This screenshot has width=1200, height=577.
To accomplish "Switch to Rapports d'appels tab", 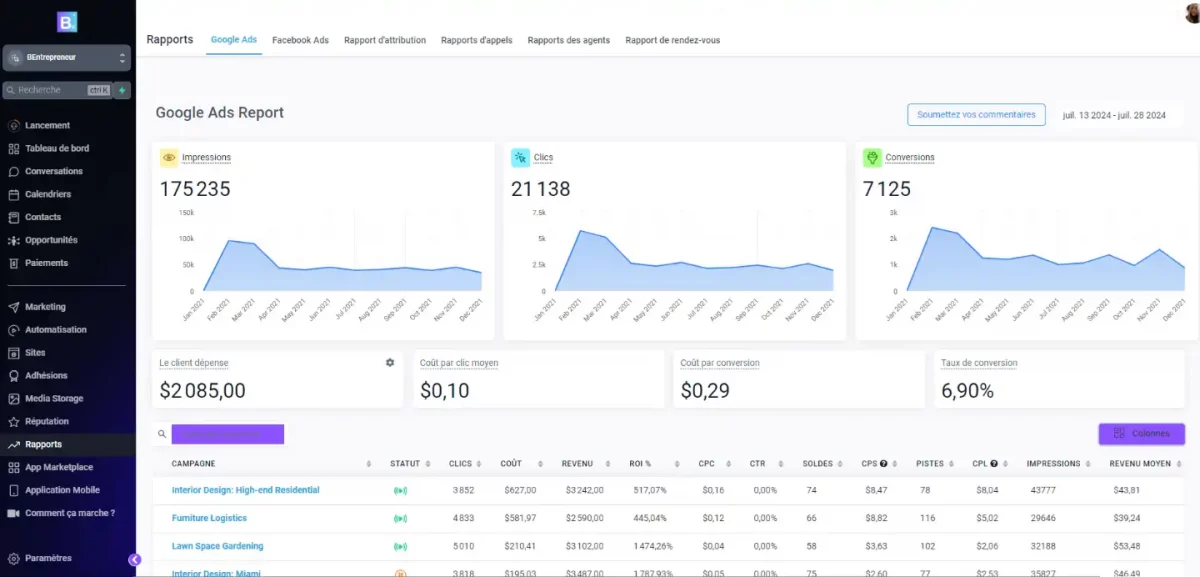I will [477, 40].
